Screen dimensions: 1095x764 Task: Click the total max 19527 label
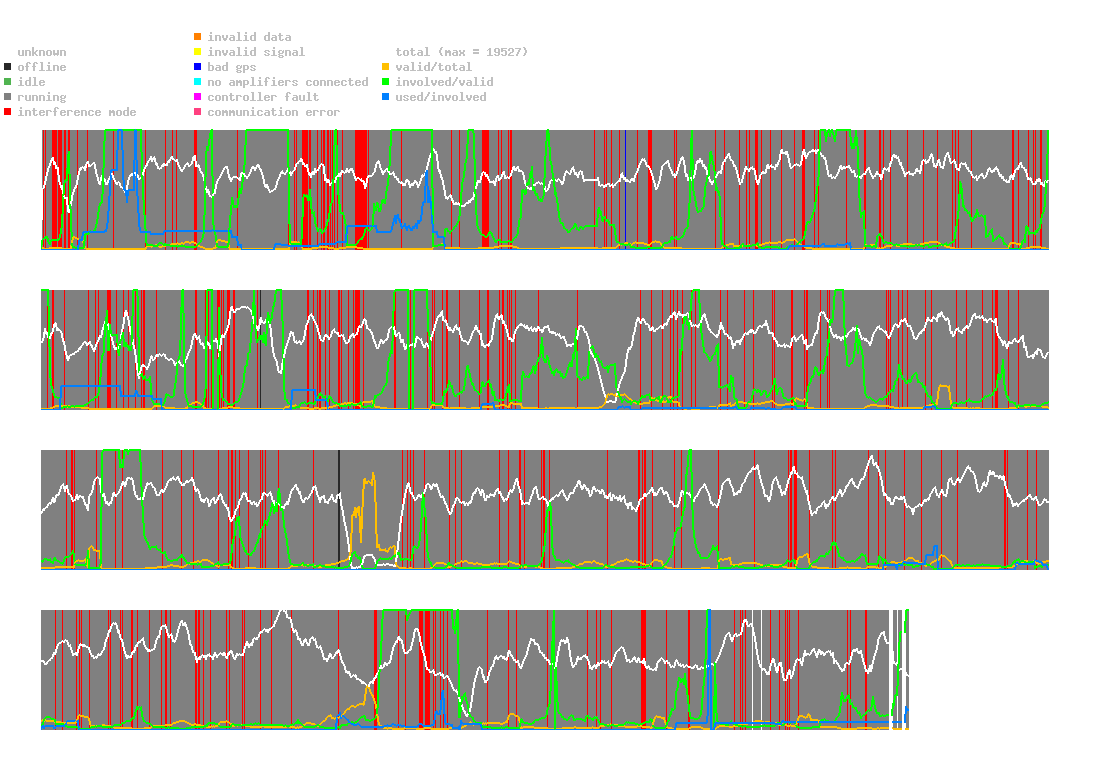coord(462,52)
